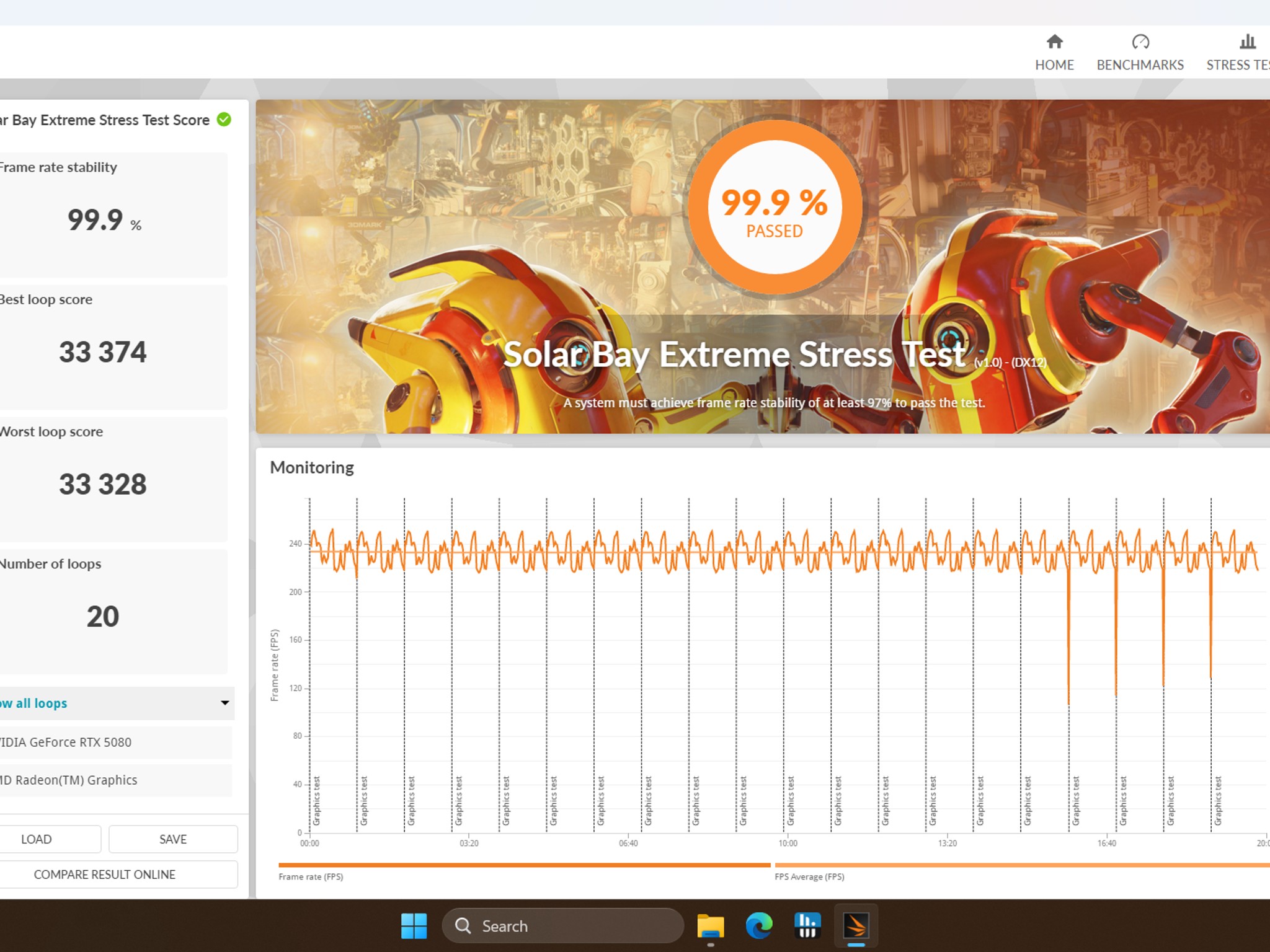Select the AMD Radeon(TM) Graphics row
This screenshot has width=1270, height=952.
pos(116,780)
